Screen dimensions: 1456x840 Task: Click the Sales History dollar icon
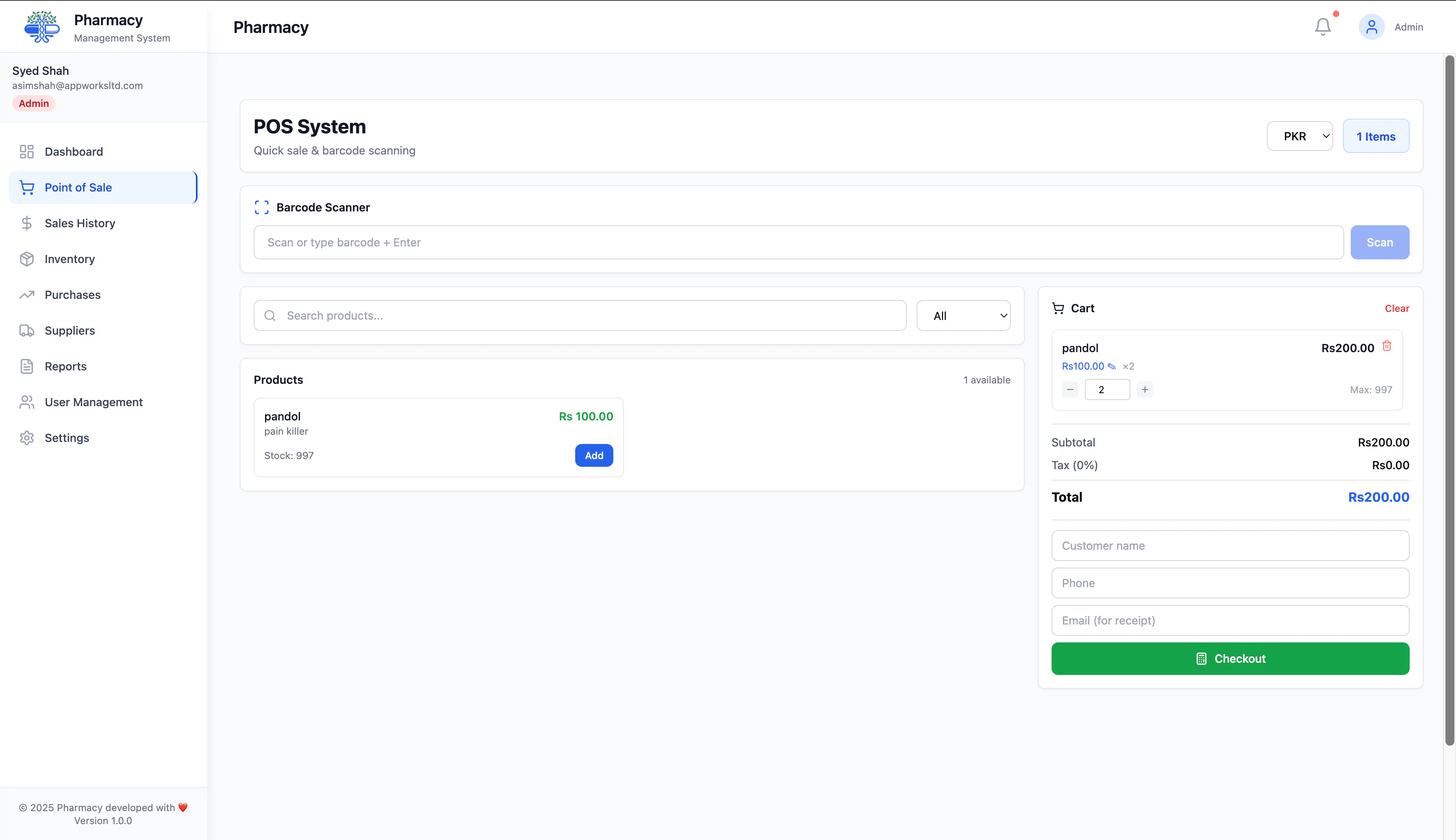pyautogui.click(x=26, y=223)
